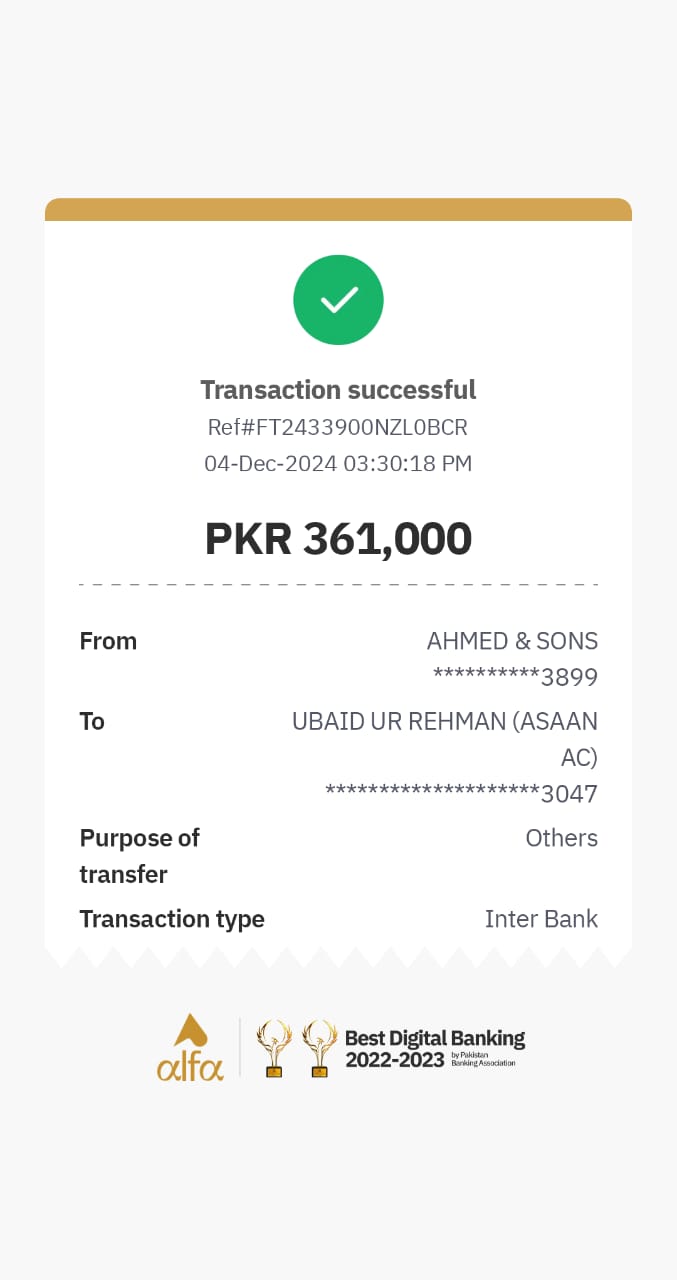Click the date 04-Dec-2024 03:30:18 PM
This screenshot has height=1280, width=677.
pyautogui.click(x=338, y=463)
